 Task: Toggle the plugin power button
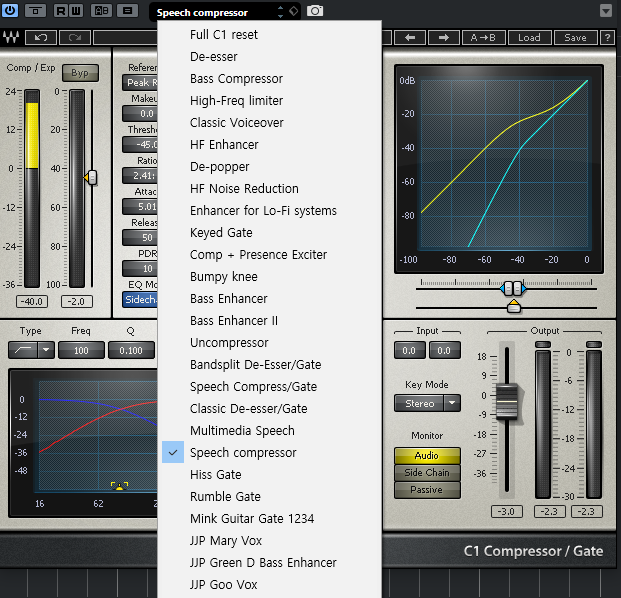point(10,11)
